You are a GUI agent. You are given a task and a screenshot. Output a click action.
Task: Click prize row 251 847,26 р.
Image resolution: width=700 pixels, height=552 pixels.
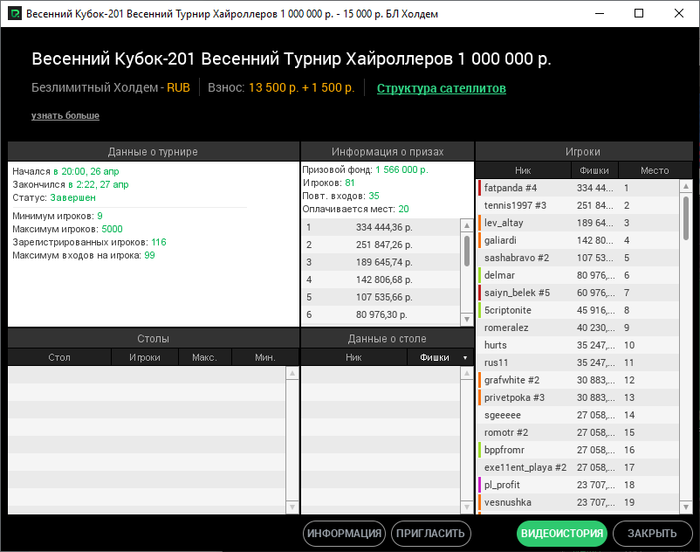point(381,245)
